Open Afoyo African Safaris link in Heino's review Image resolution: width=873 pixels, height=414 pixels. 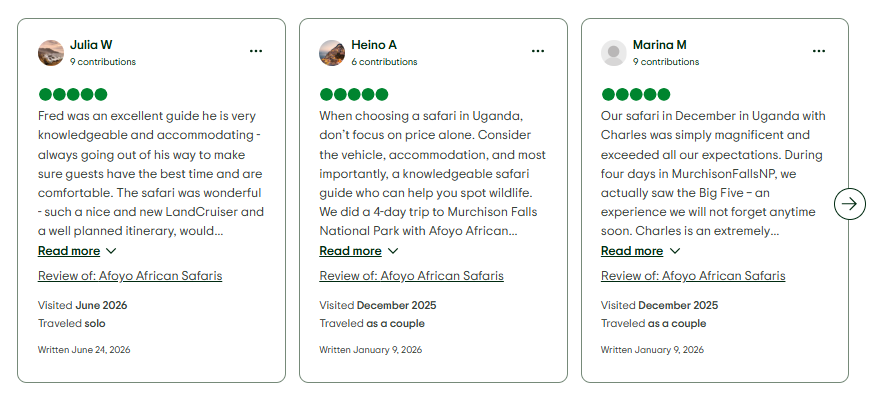click(411, 276)
